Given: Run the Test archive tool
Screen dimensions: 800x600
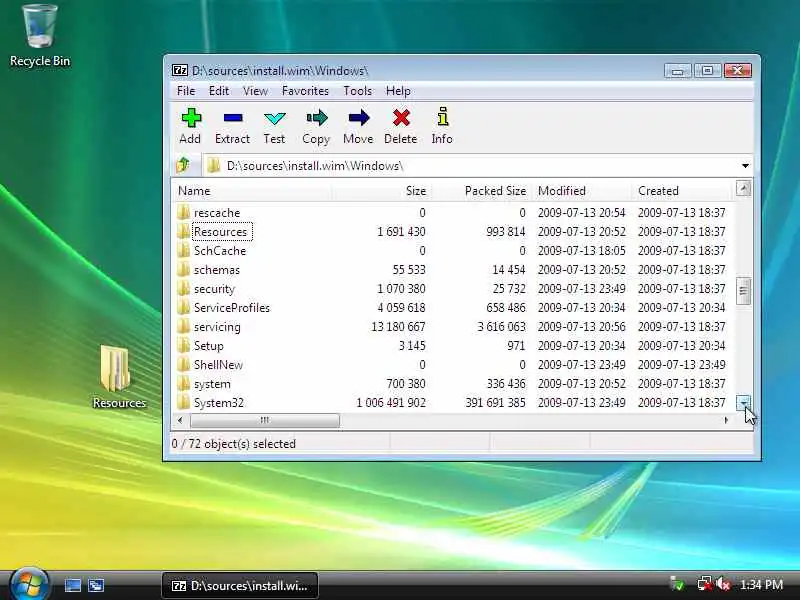Looking at the screenshot, I should click(x=274, y=118).
